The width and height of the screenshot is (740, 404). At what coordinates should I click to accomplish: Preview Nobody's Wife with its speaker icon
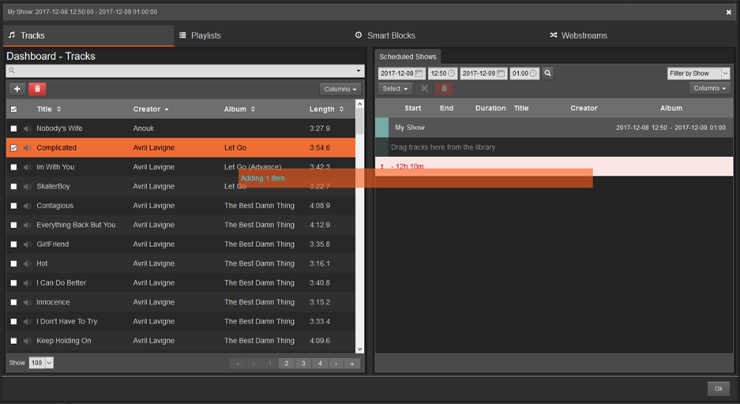click(x=27, y=129)
